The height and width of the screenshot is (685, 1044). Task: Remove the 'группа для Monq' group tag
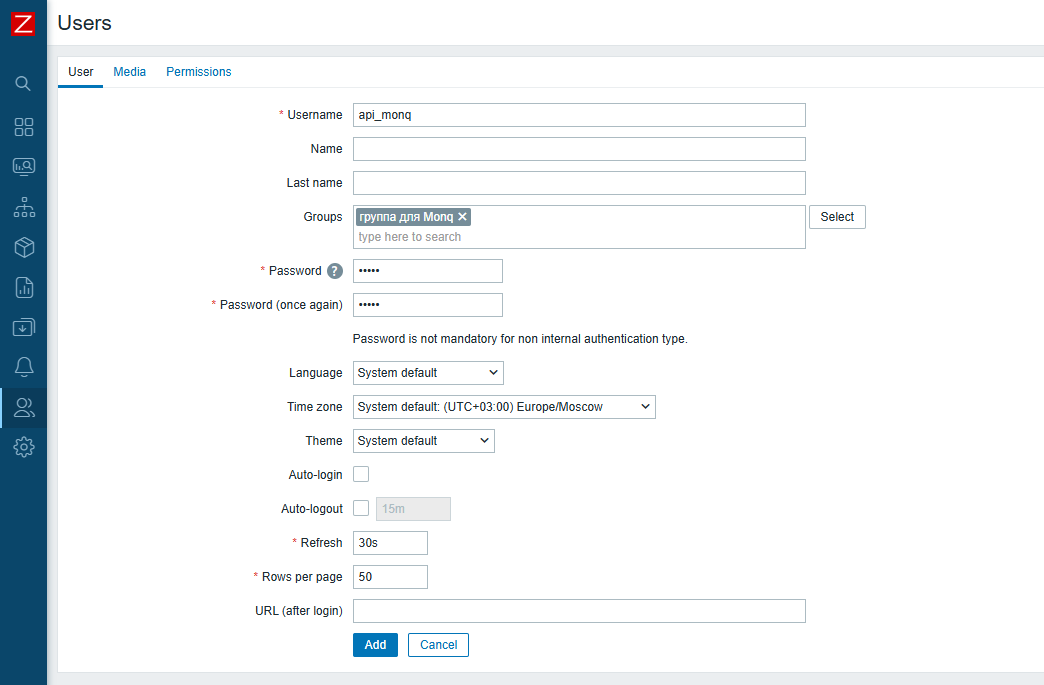463,217
